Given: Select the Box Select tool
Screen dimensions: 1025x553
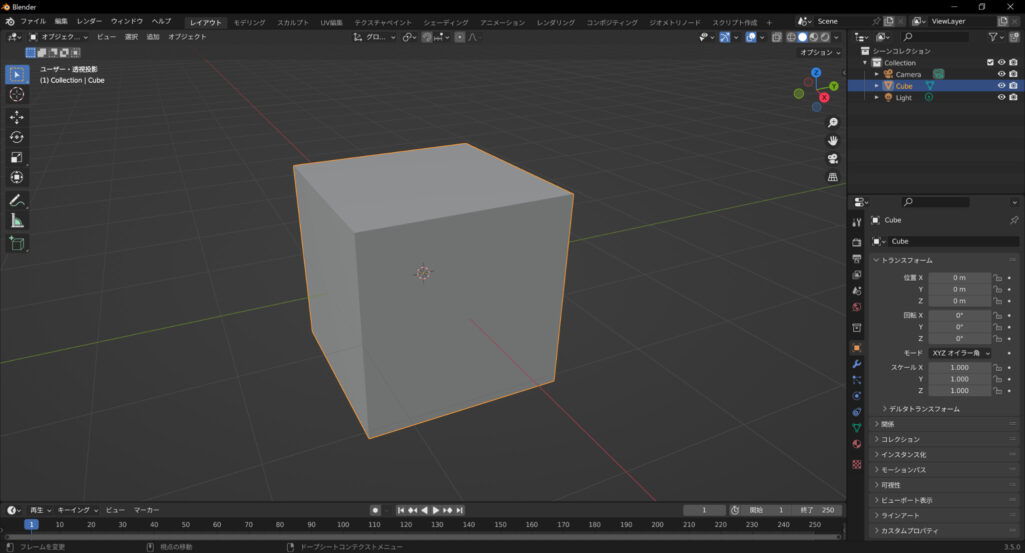Looking at the screenshot, I should pyautogui.click(x=17, y=75).
